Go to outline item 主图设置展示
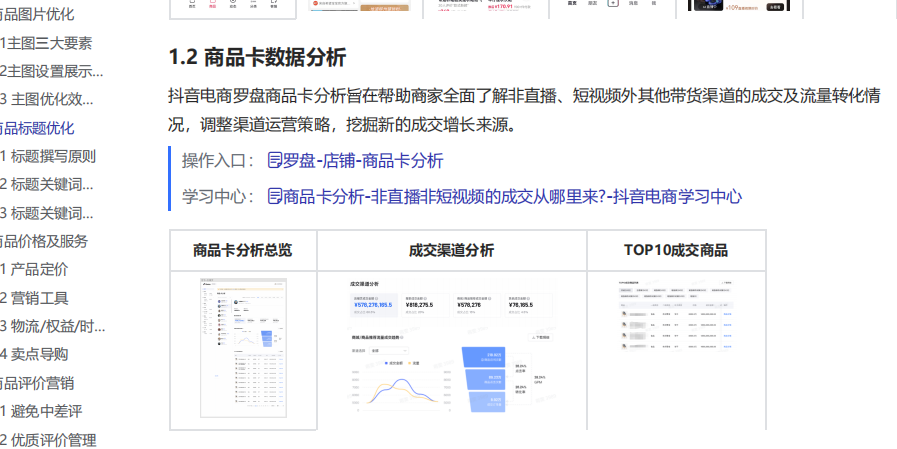This screenshot has height=449, width=897. click(x=51, y=71)
